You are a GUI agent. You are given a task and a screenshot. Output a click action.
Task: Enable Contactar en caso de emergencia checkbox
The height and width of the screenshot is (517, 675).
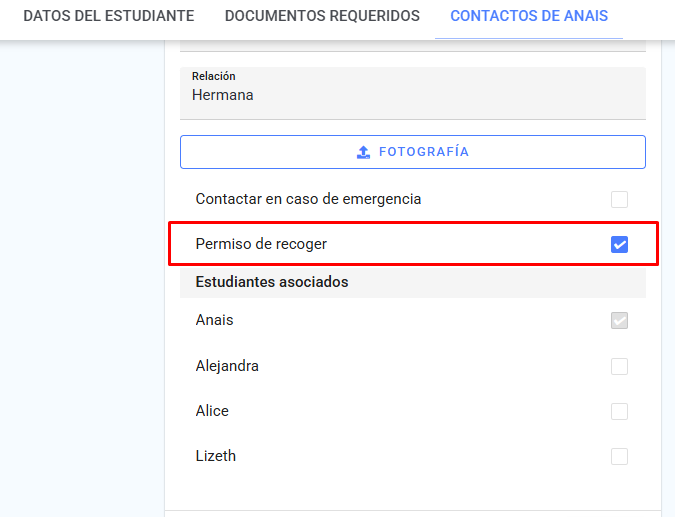[x=619, y=199]
